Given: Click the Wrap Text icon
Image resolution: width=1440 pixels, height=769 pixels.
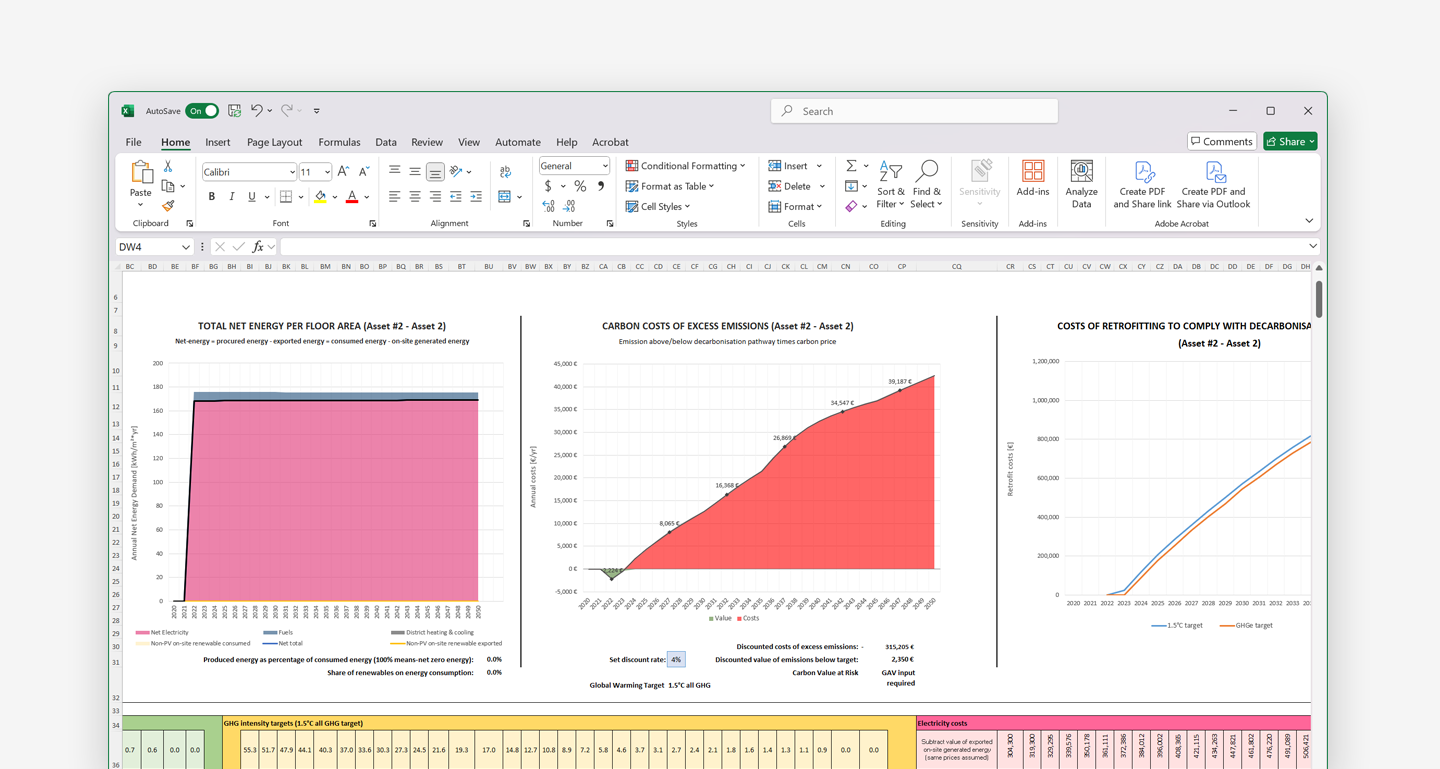Looking at the screenshot, I should point(505,172).
